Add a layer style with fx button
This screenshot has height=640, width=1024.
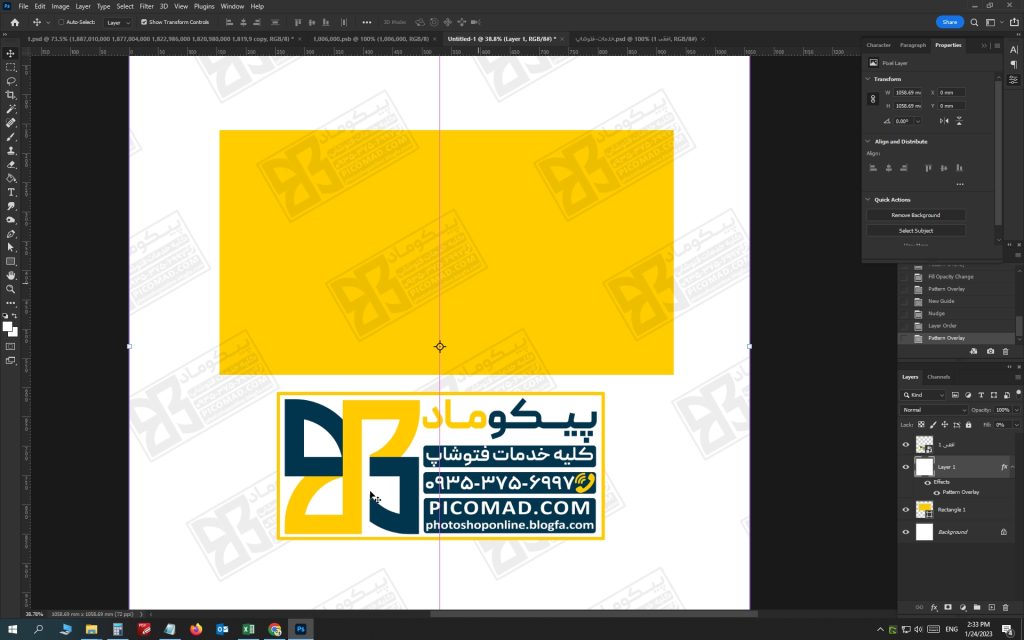click(934, 607)
